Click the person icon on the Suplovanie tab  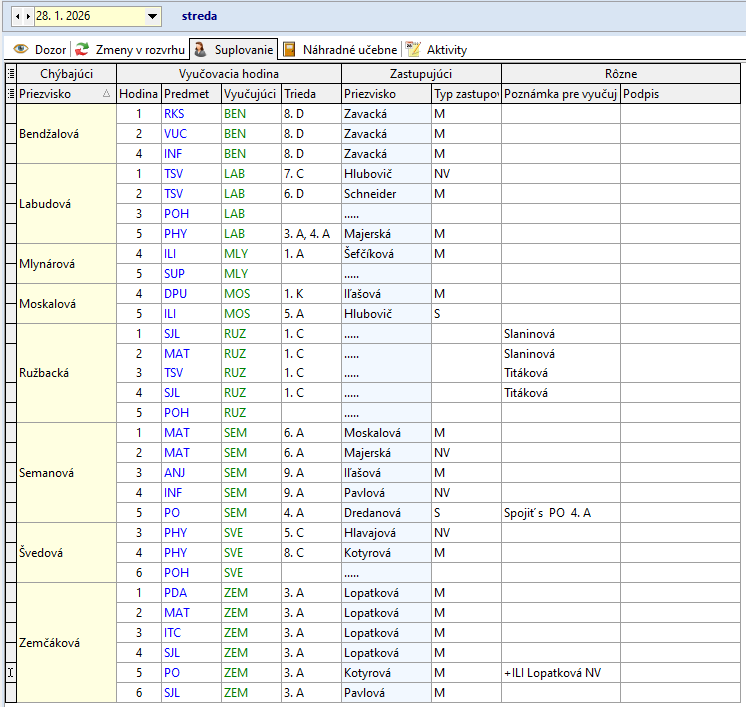point(201,49)
